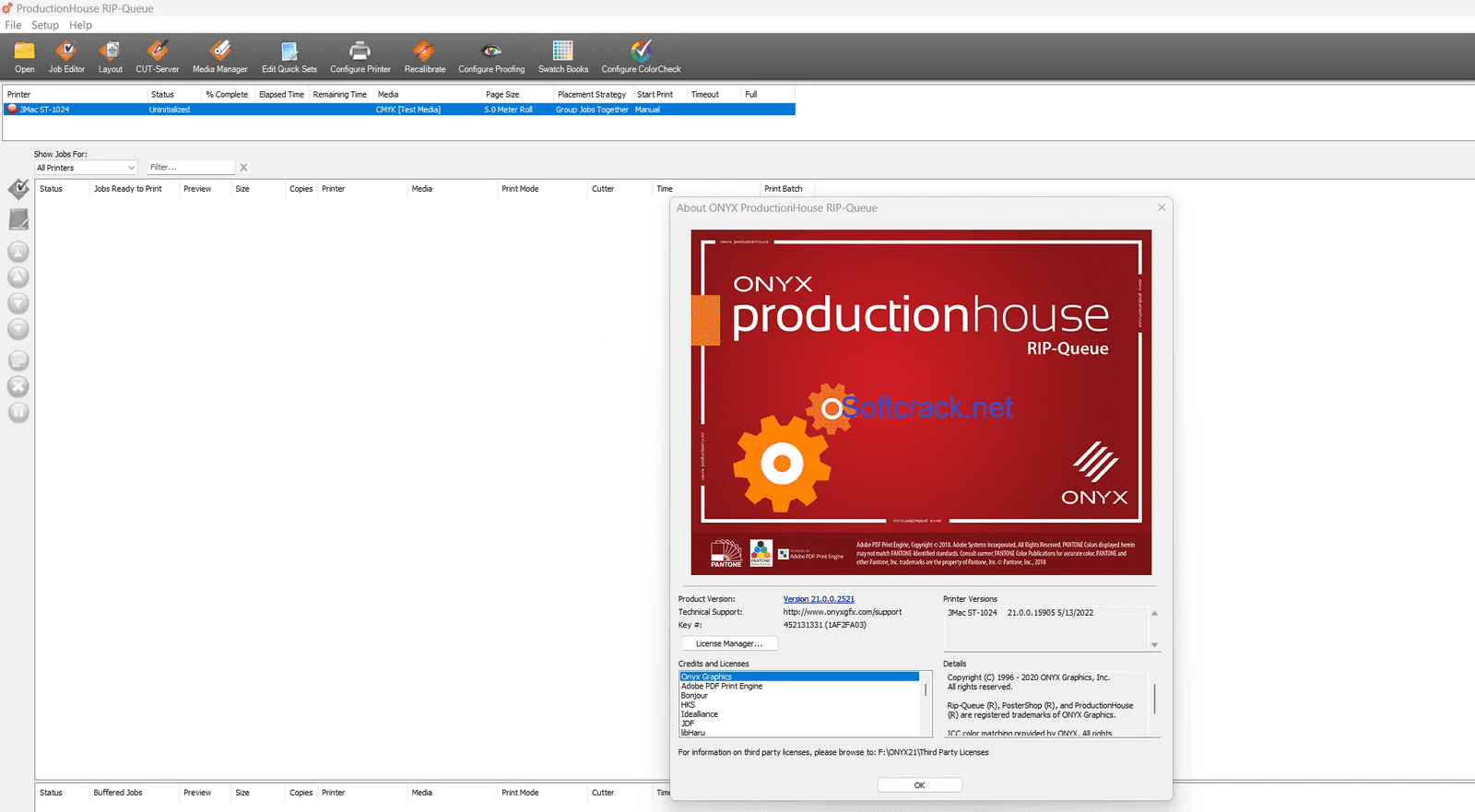
Task: Click the pause round button in sidebar
Action: [x=18, y=412]
